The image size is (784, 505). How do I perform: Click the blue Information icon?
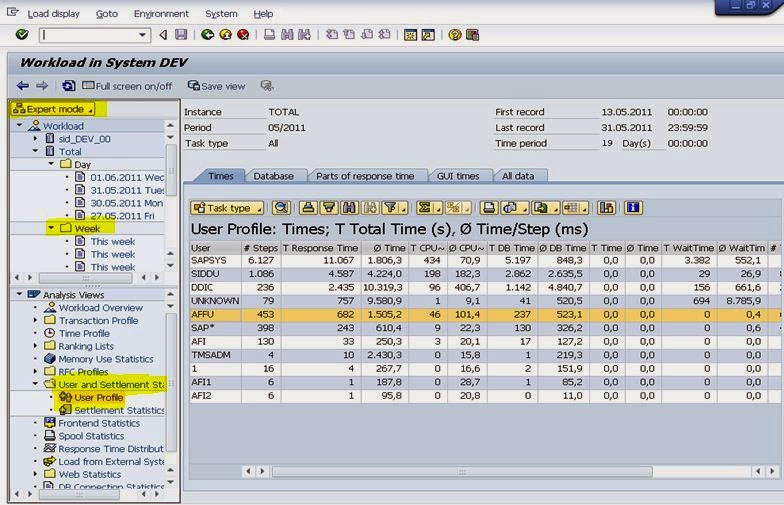coord(634,208)
